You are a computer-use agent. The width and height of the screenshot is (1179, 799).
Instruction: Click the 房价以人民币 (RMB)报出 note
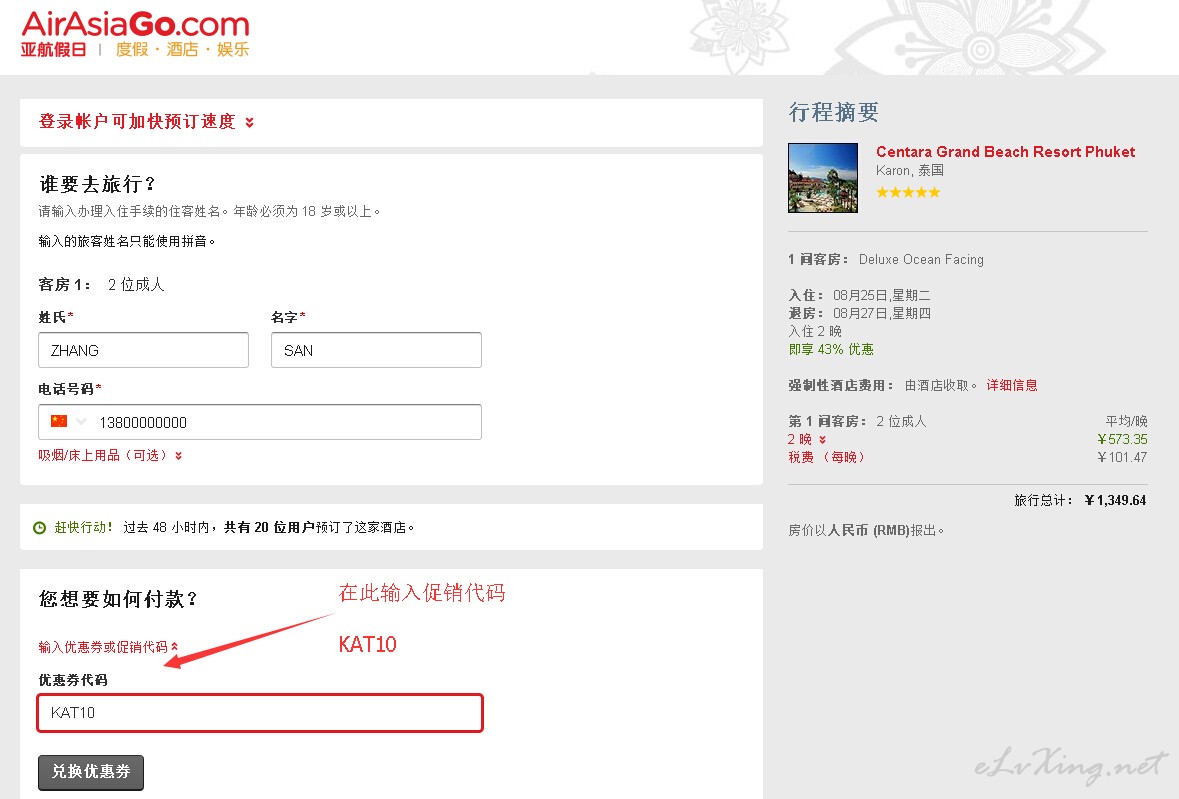tap(866, 531)
